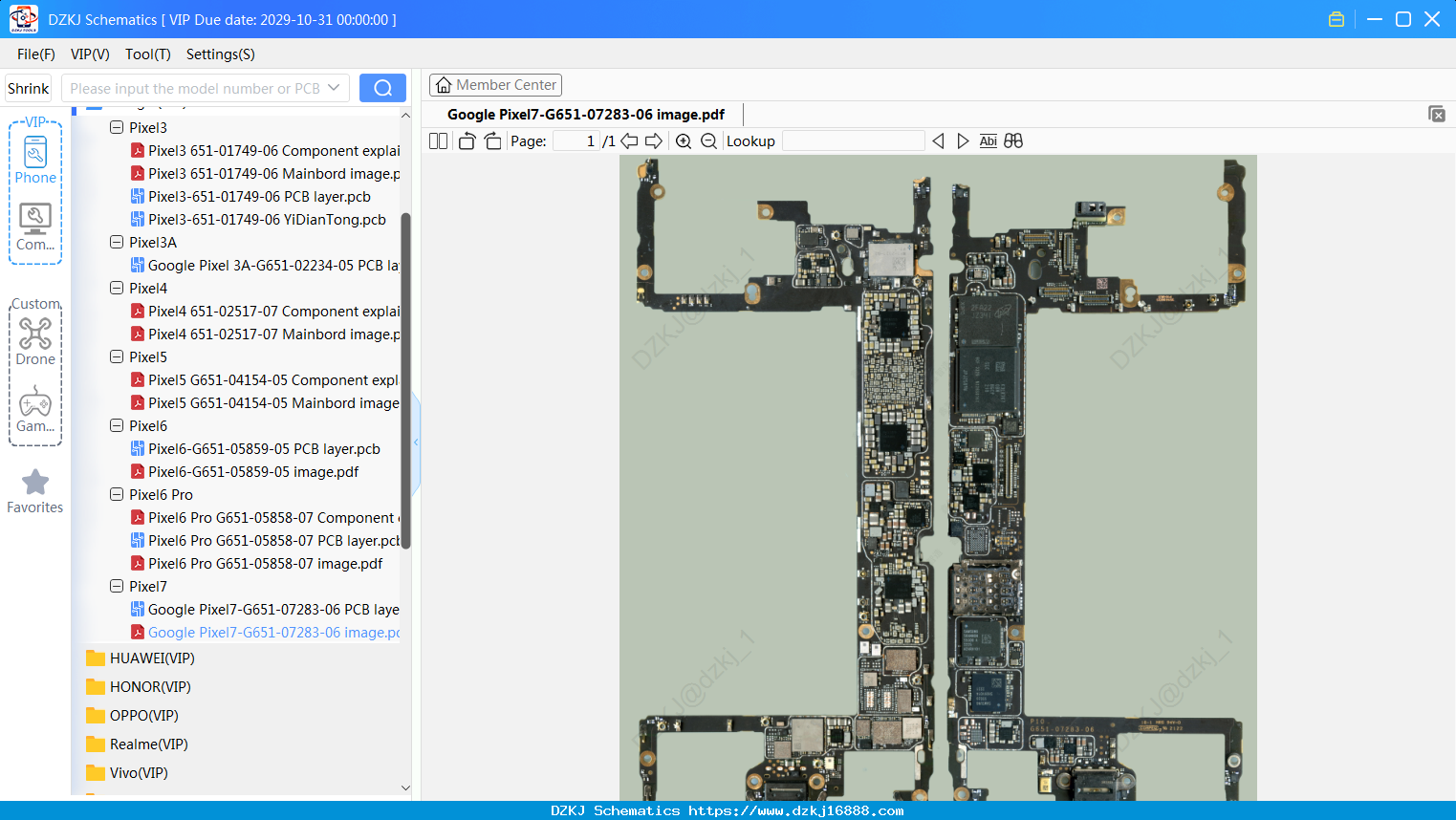Open Pixel3-651-01749-06 PCB layer.pcb
Image resolution: width=1456 pixels, height=820 pixels.
tap(250, 196)
